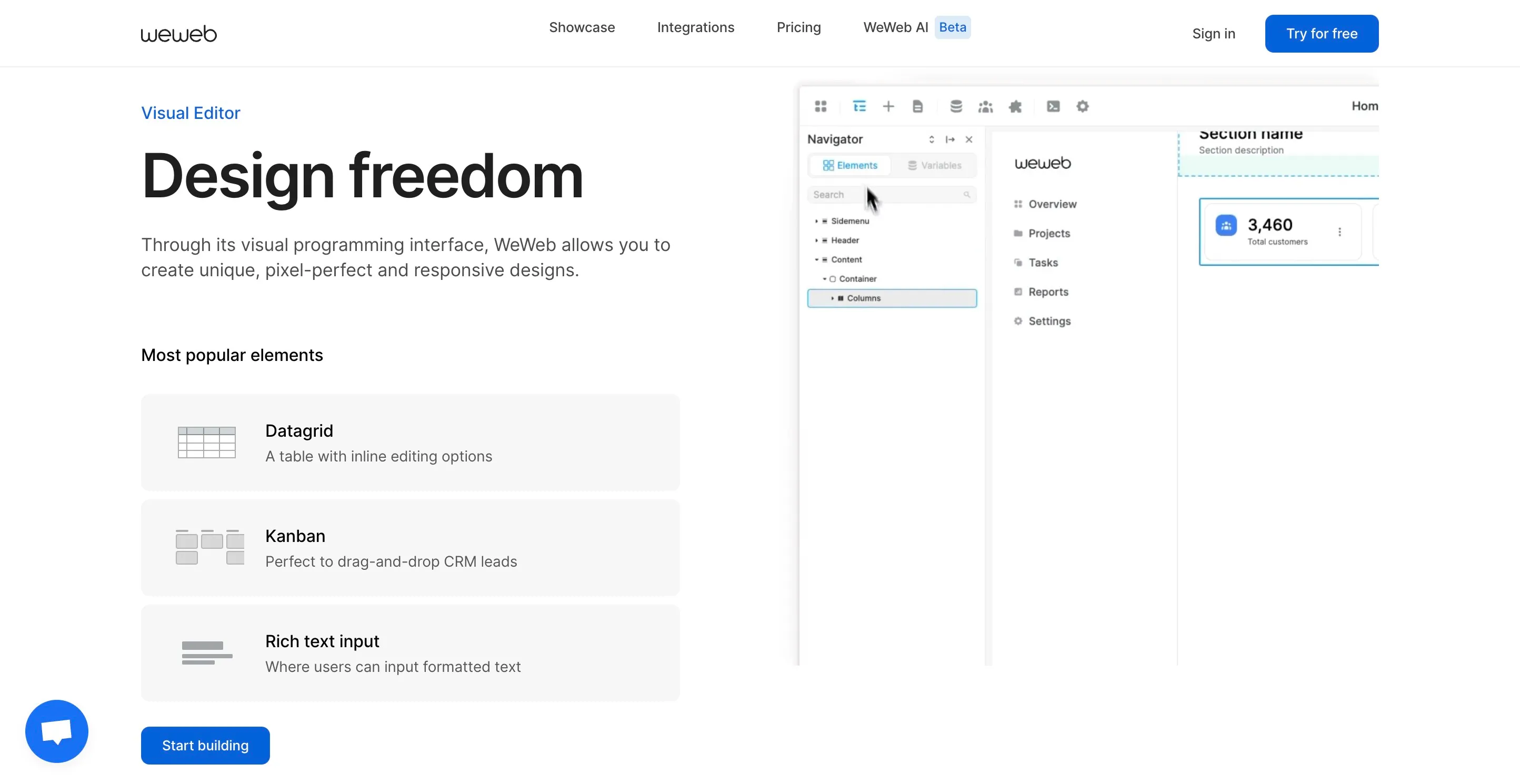This screenshot has width=1520, height=784.
Task: Open the Pages document icon
Action: (917, 106)
